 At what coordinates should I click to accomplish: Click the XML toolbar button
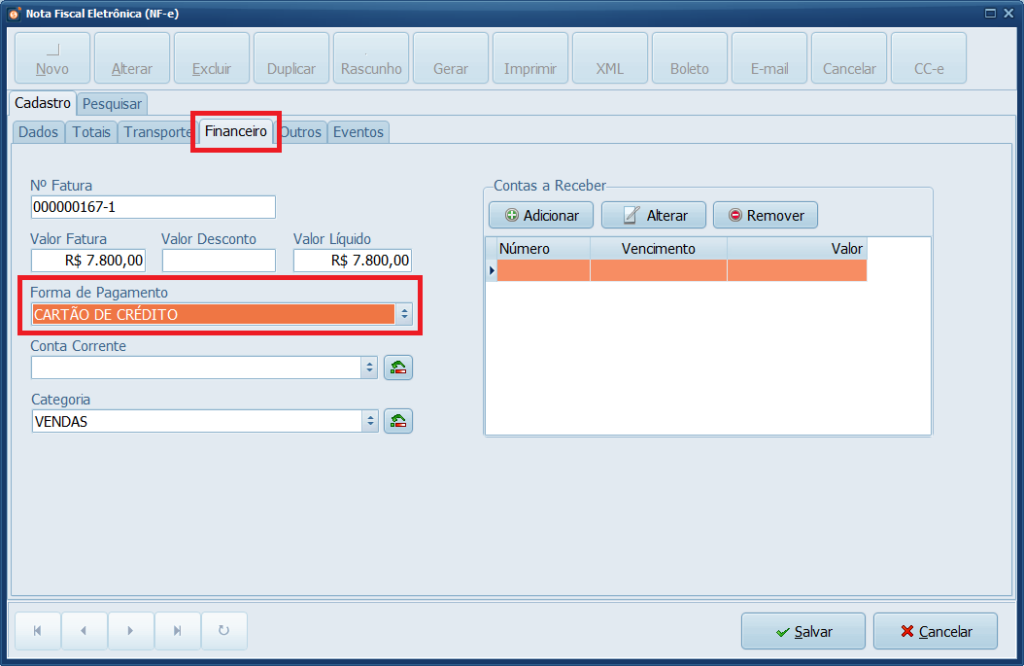pyautogui.click(x=610, y=58)
